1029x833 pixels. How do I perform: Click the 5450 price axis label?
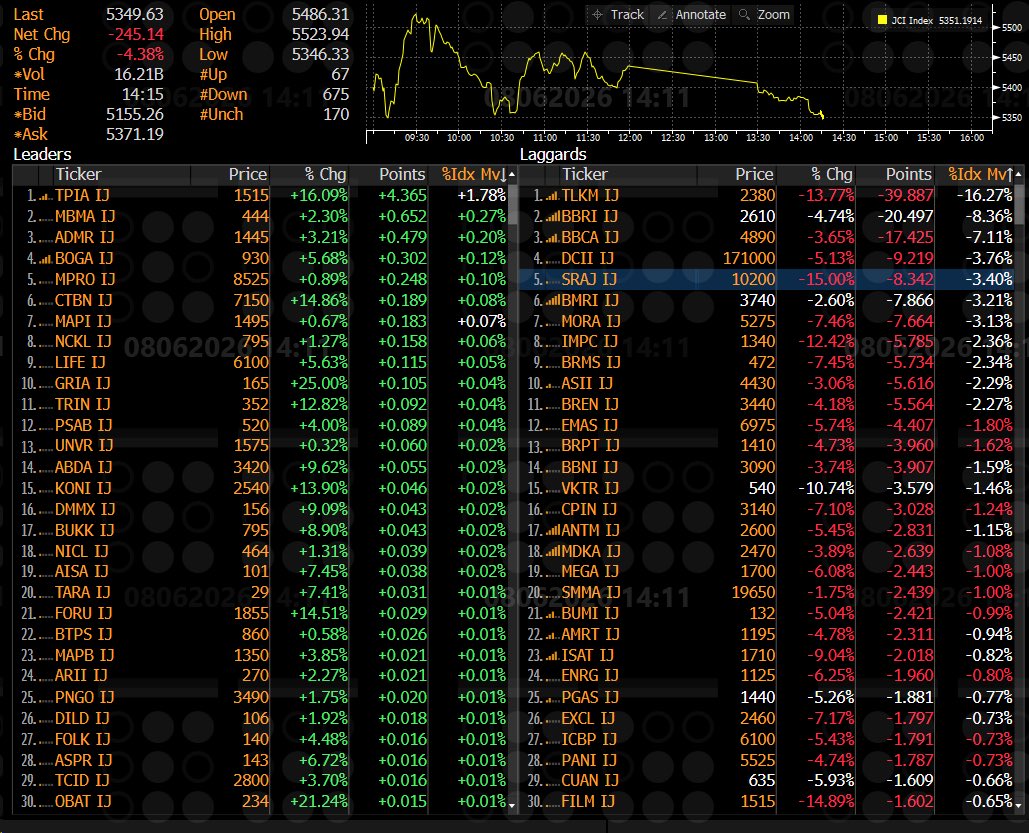1012,57
